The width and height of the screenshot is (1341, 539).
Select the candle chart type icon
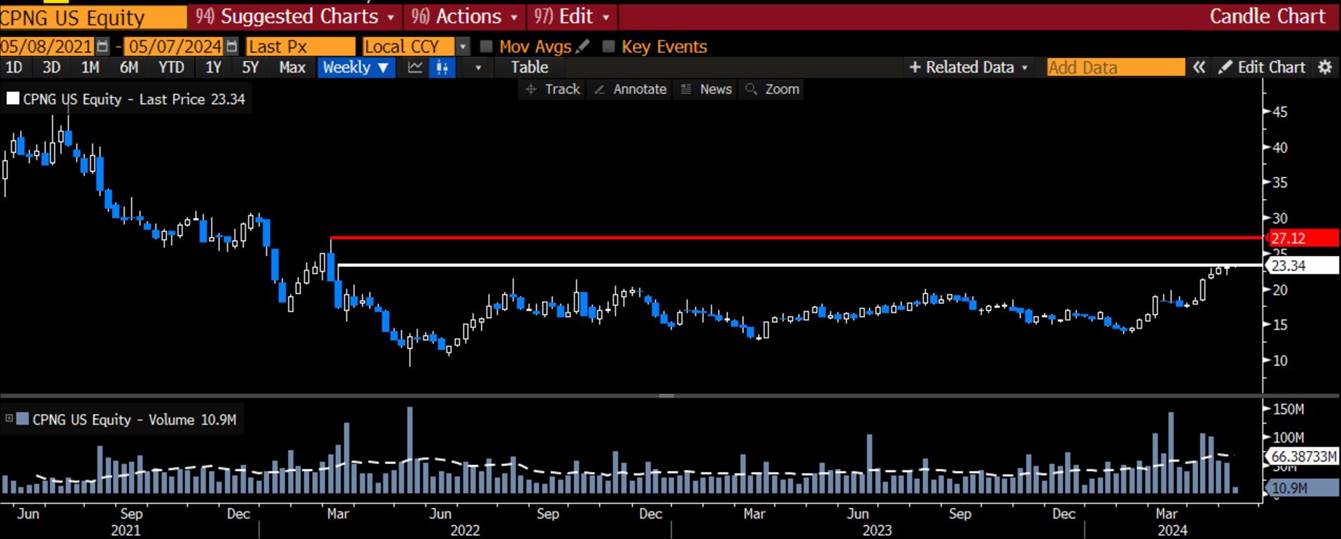[x=441, y=67]
